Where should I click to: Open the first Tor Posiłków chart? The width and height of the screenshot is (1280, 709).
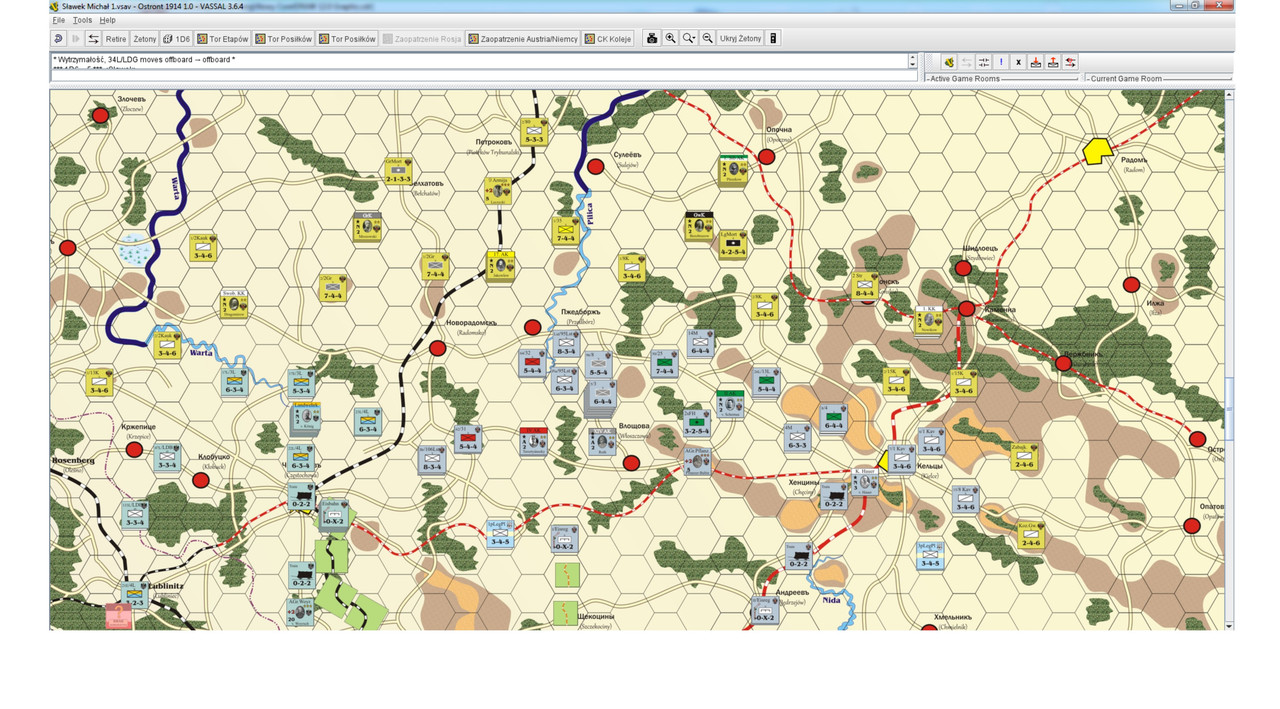click(x=284, y=39)
